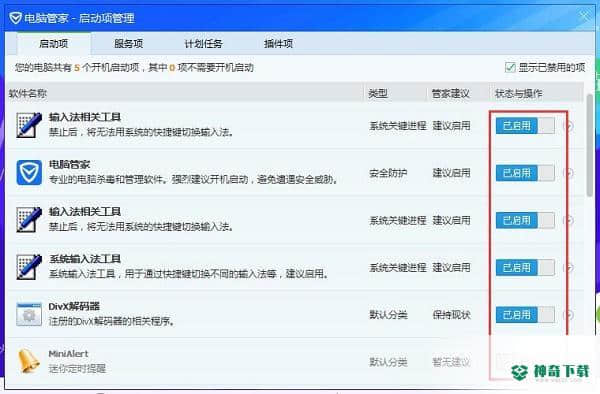Click the 电脑管家 shield logo in title bar
Image resolution: width=600 pixels, height=394 pixels.
click(15, 18)
